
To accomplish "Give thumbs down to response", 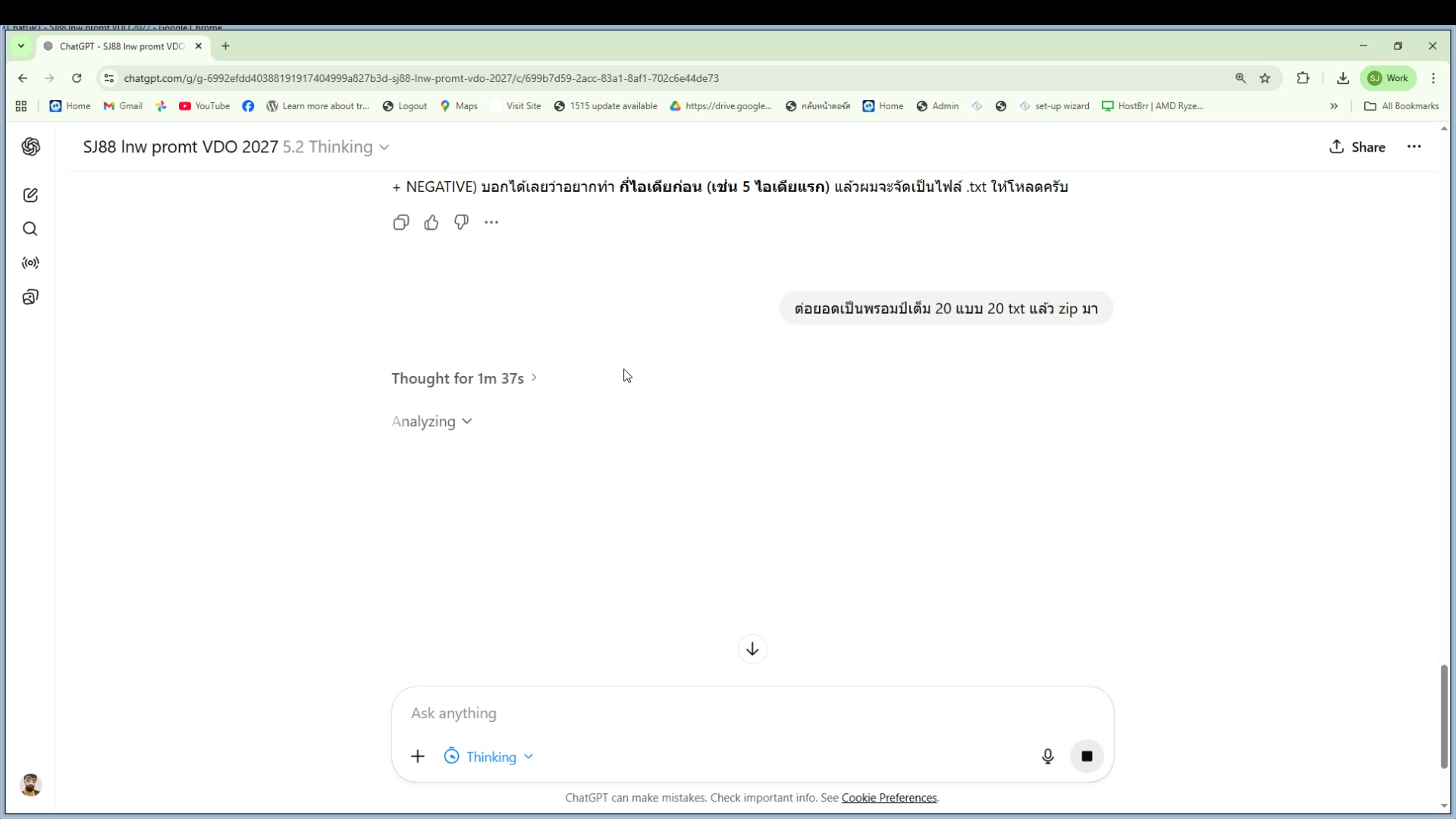I will pos(461,222).
